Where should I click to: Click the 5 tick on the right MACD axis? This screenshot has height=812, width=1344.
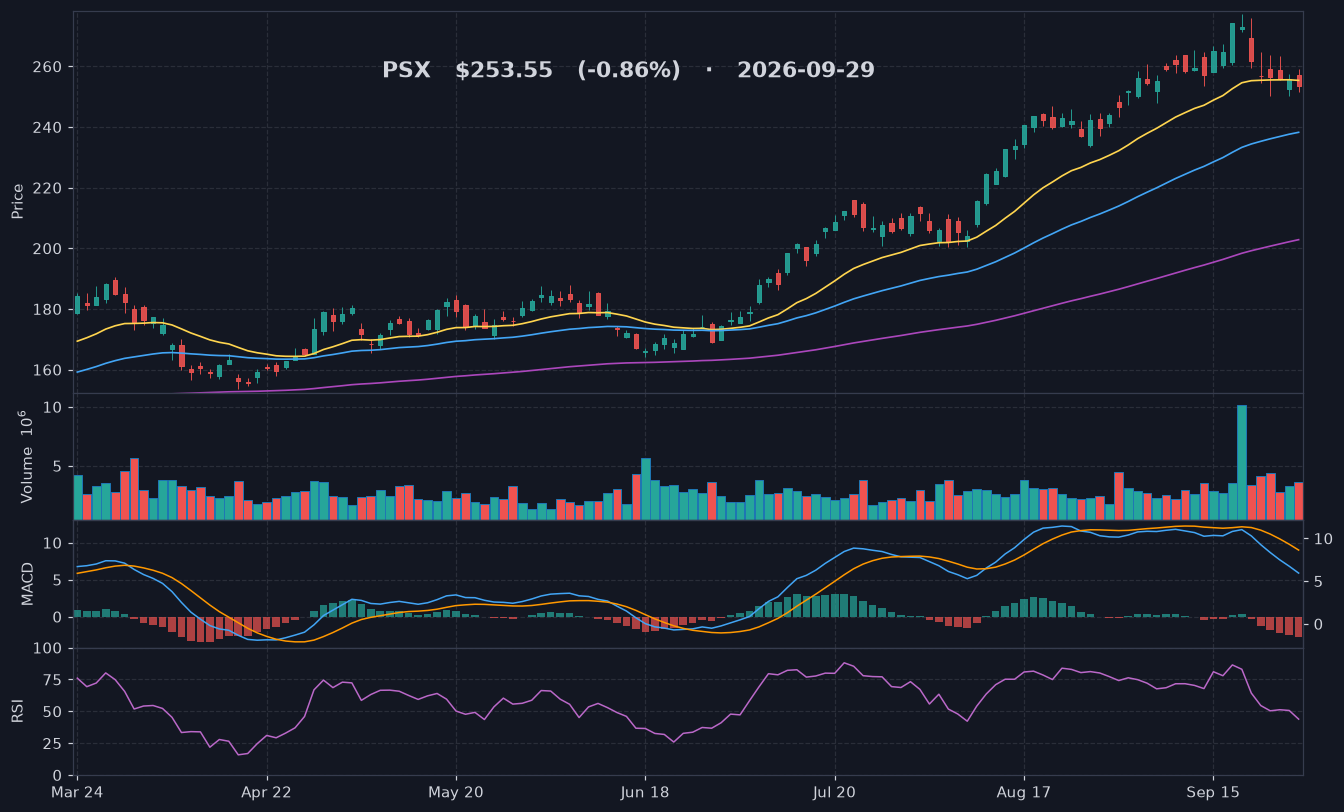tap(1316, 581)
